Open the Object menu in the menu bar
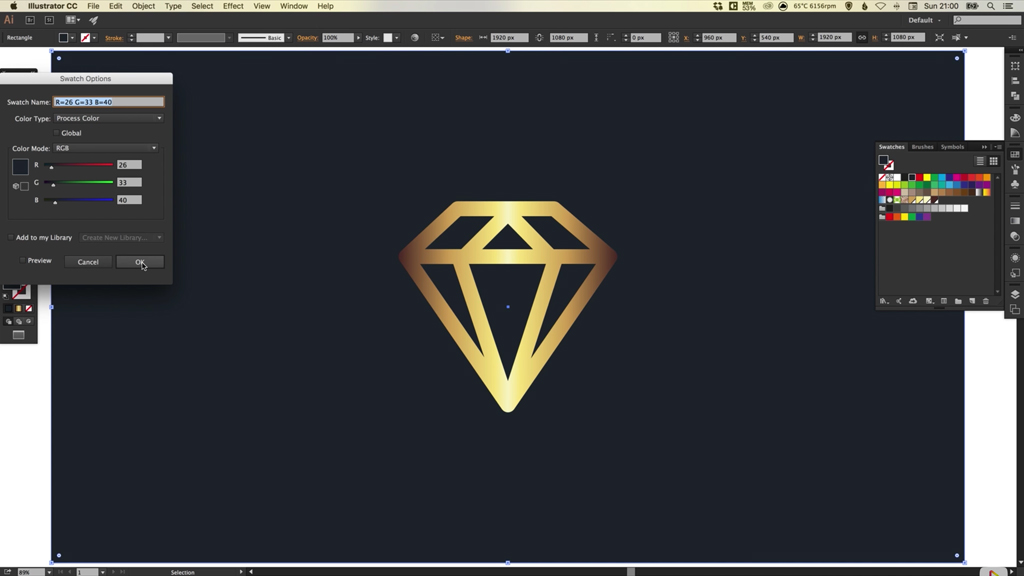This screenshot has width=1024, height=576. (143, 6)
